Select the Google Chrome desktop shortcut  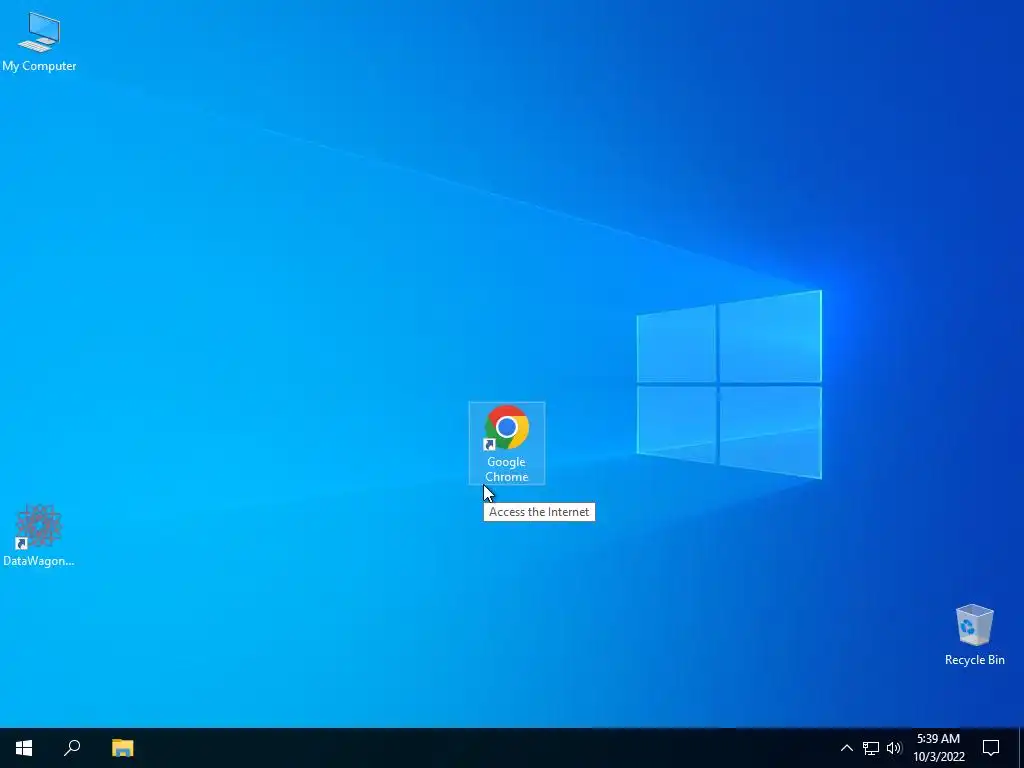(x=507, y=443)
